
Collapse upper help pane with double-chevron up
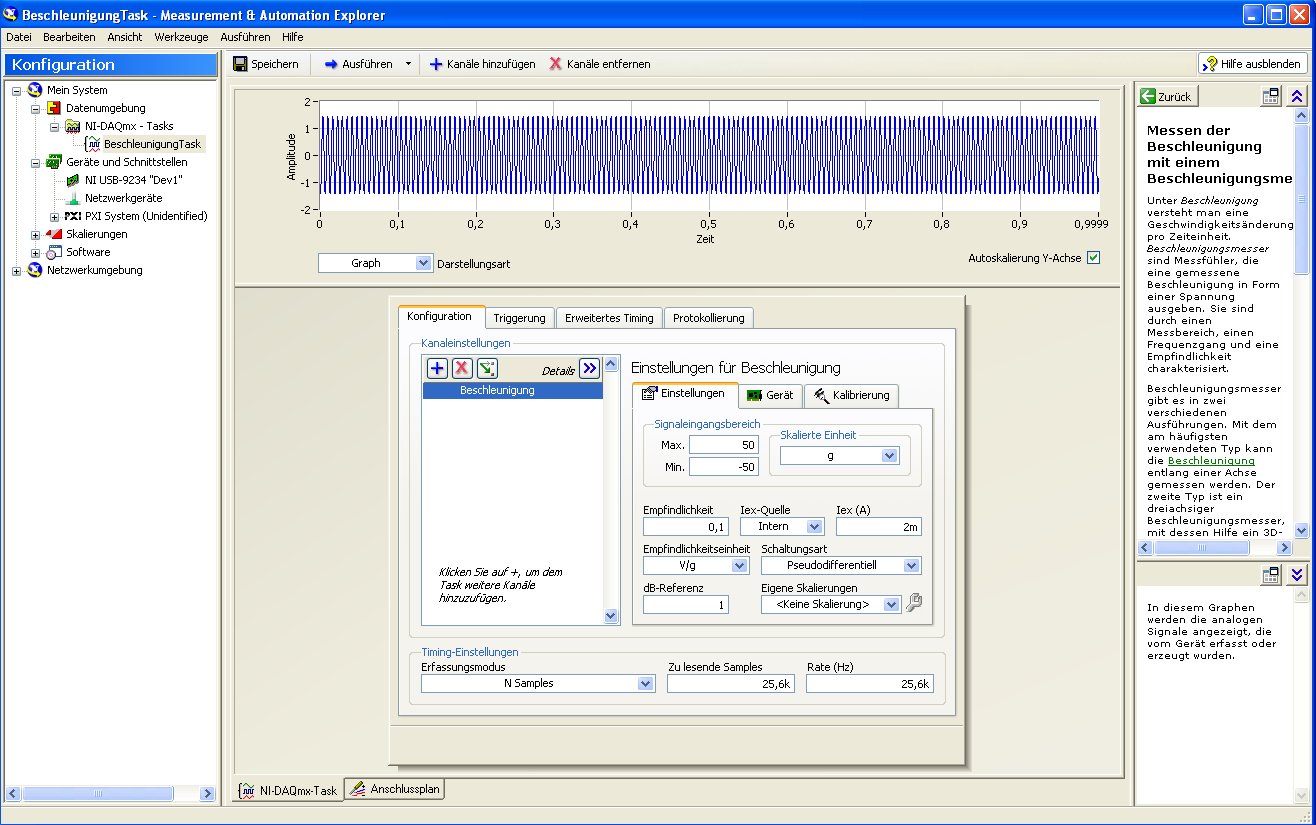1297,97
